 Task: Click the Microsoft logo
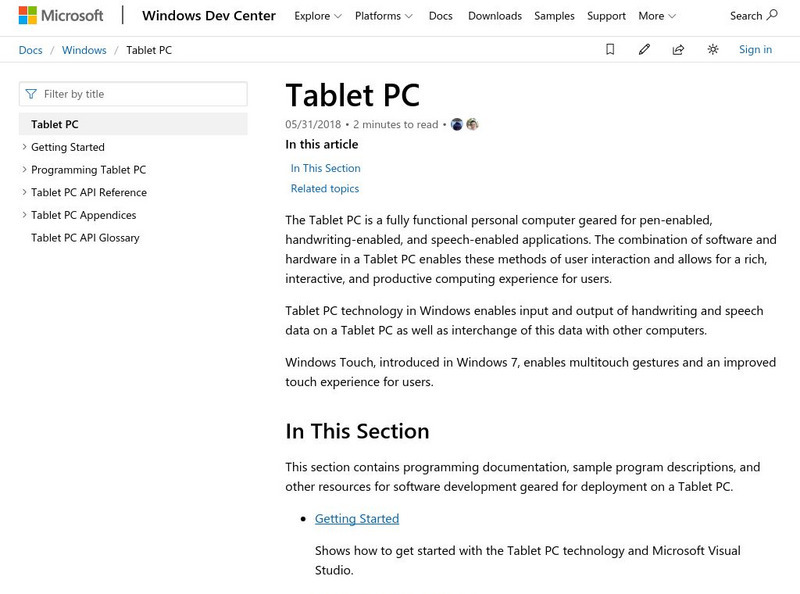tap(61, 16)
